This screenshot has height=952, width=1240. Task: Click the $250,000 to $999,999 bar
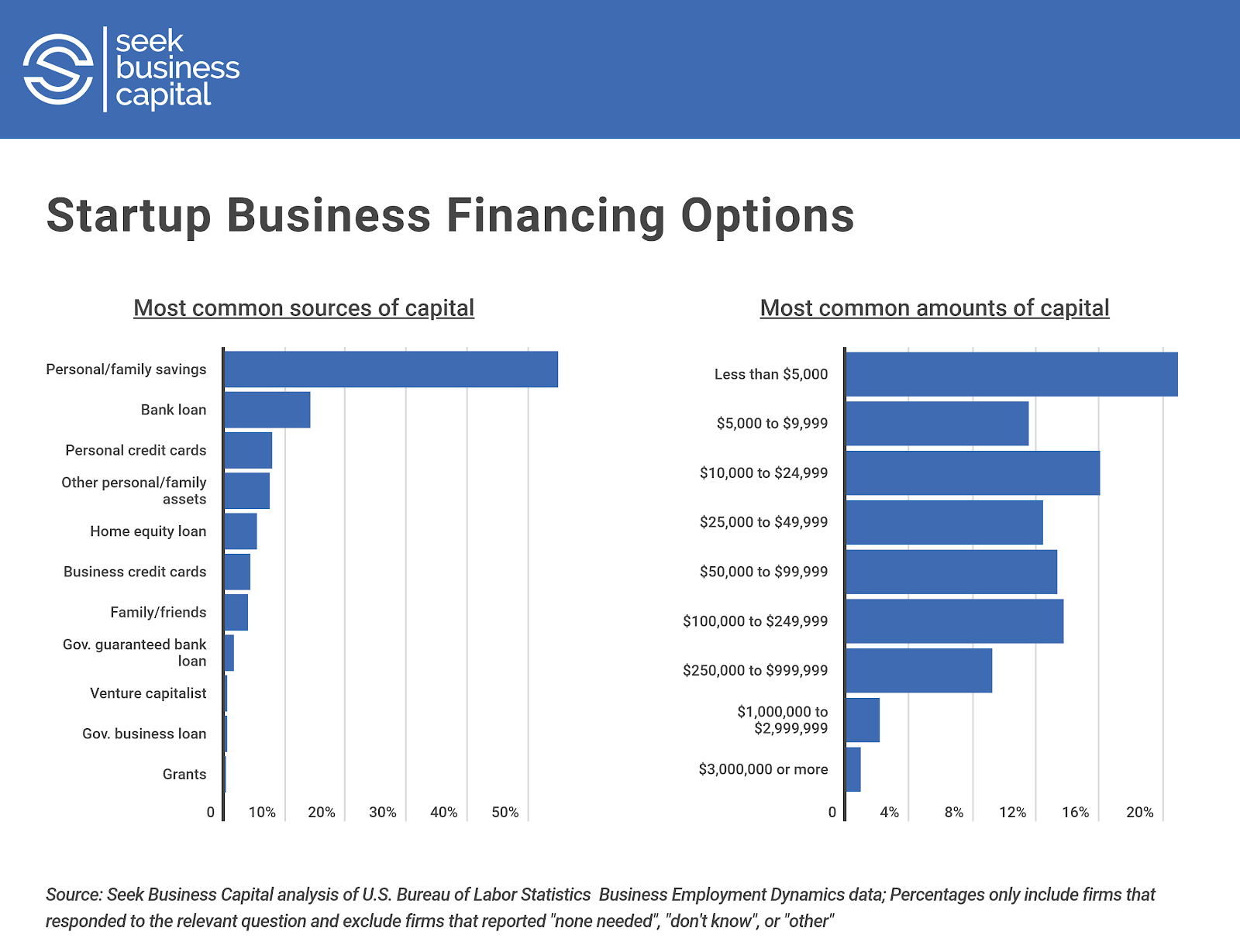pos(918,671)
